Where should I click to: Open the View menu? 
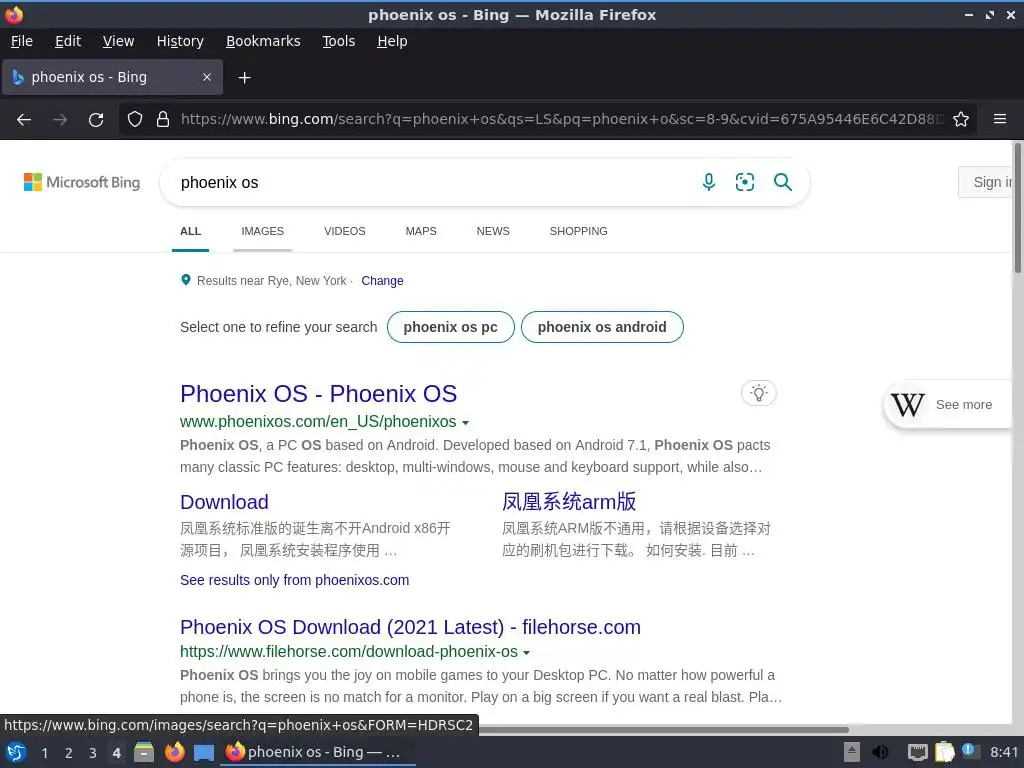118,41
